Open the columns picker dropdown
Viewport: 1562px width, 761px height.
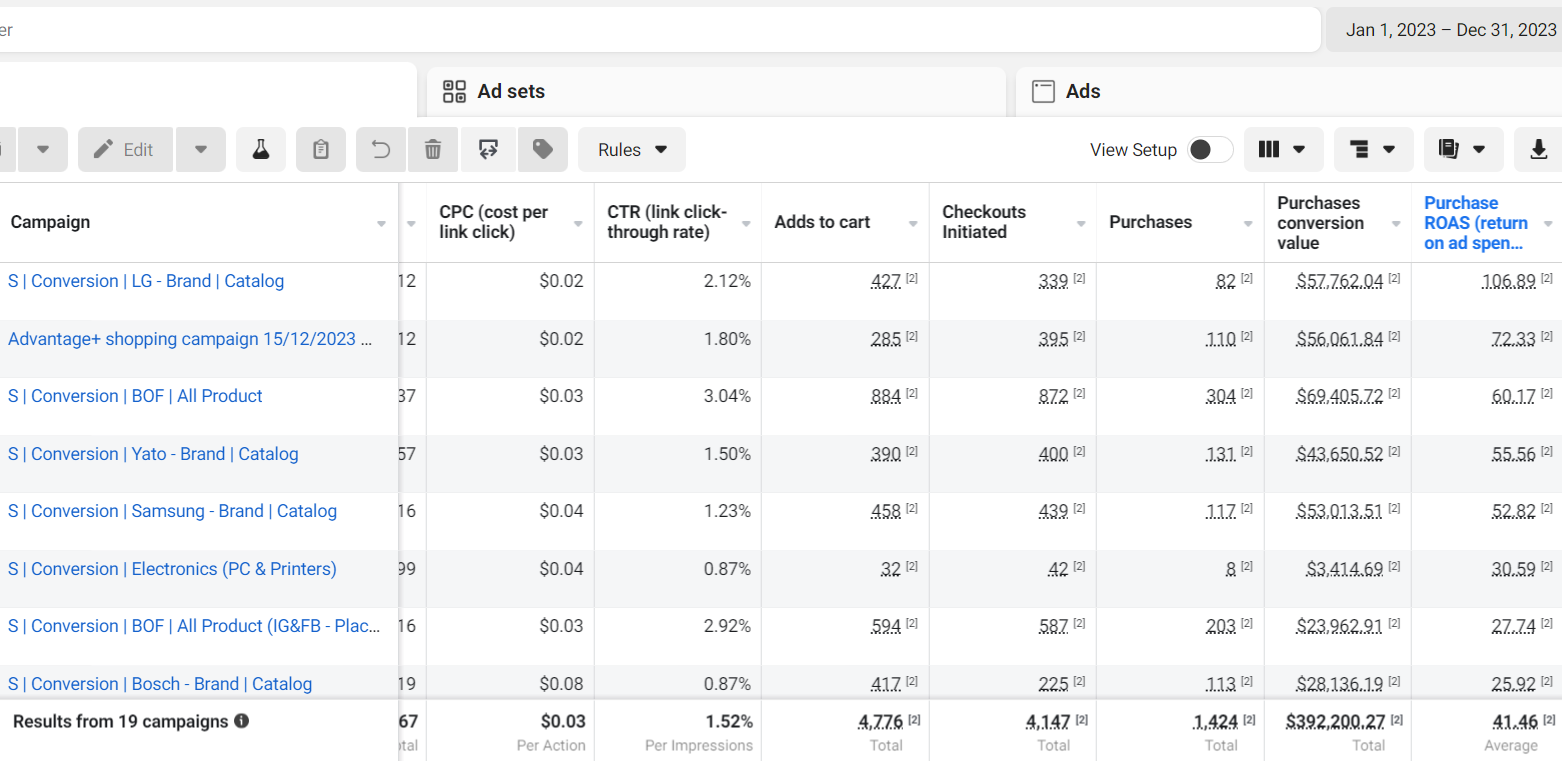coord(1283,150)
